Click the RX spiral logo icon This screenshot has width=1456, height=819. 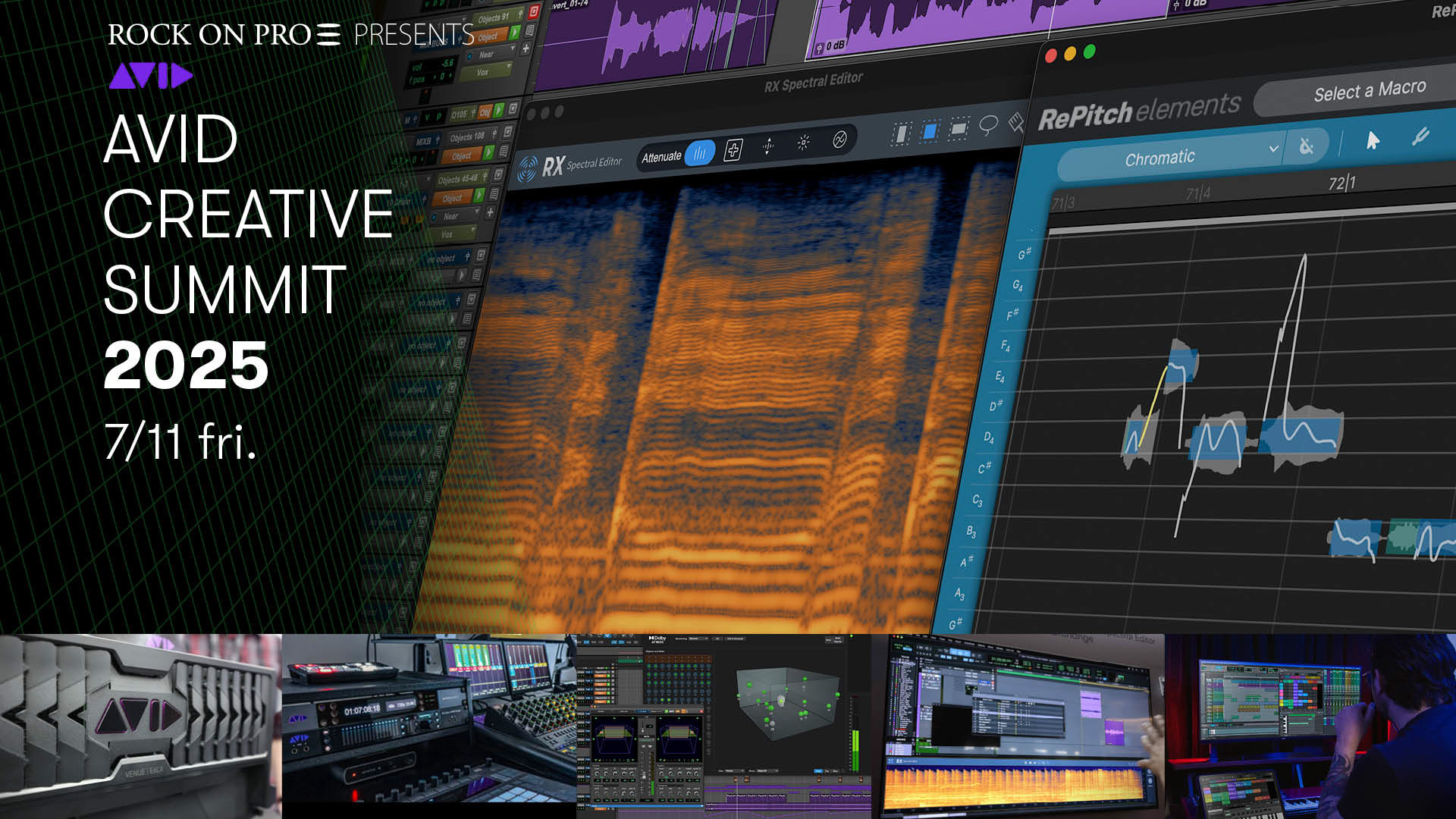(x=526, y=169)
